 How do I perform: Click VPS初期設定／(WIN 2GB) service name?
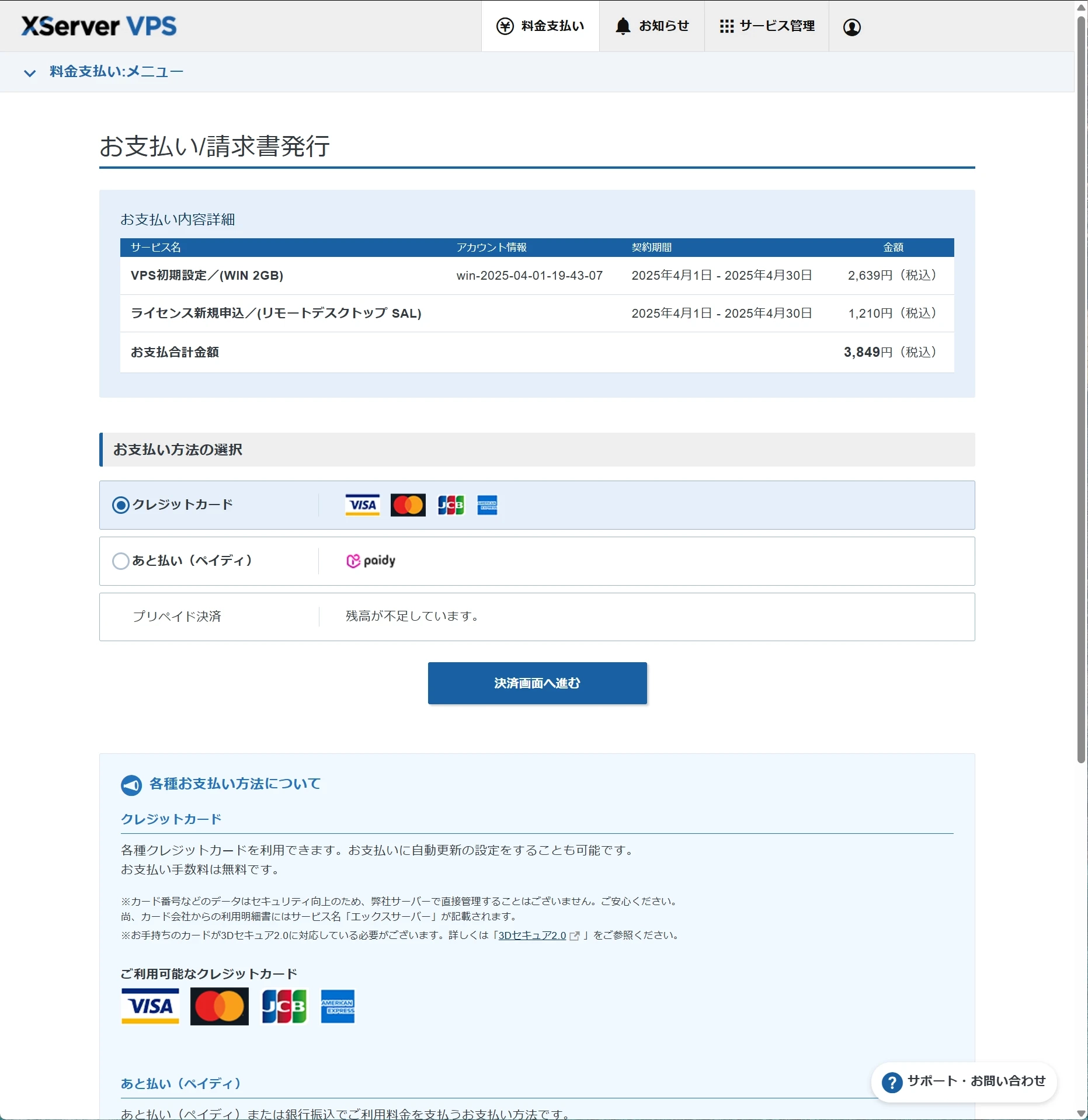coord(207,276)
